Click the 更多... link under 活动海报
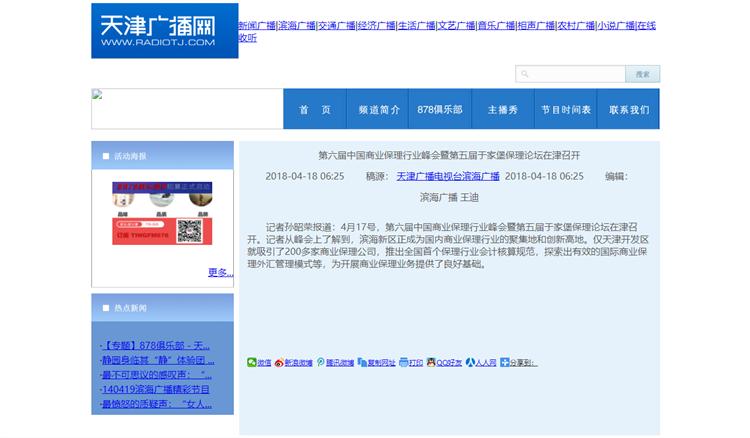 point(220,272)
